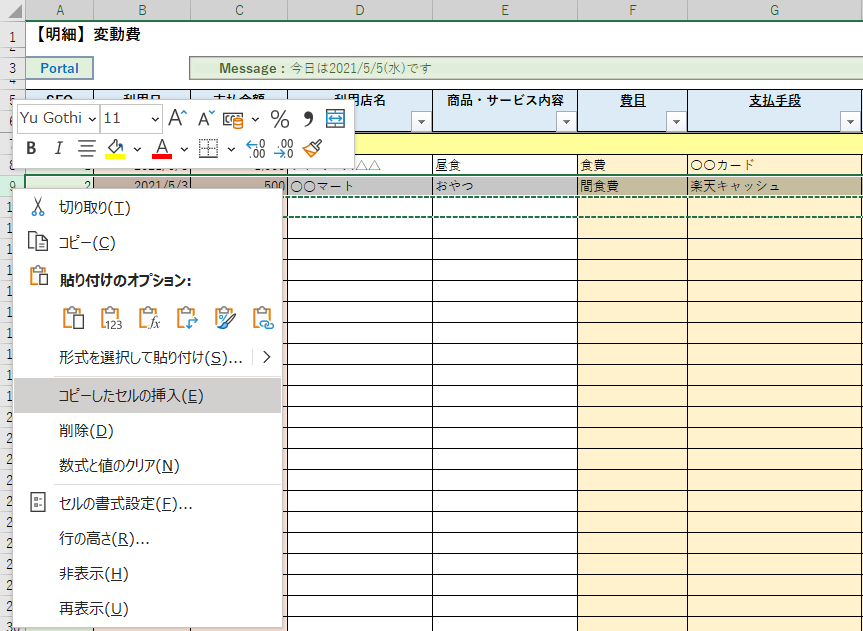
Task: Select コピー(C) from context menu
Action: (x=148, y=243)
